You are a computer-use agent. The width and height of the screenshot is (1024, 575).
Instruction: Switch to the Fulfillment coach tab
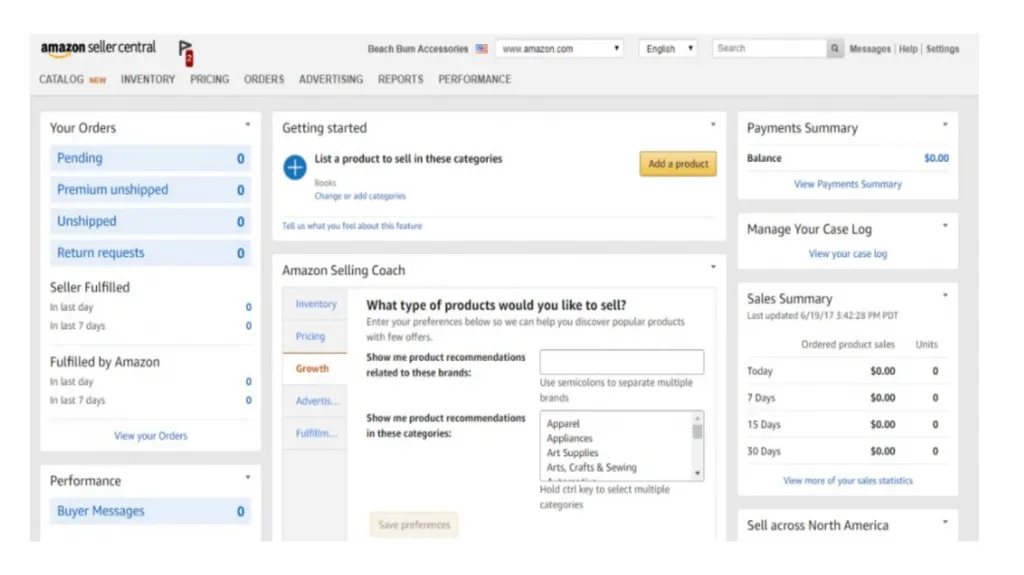coord(315,433)
